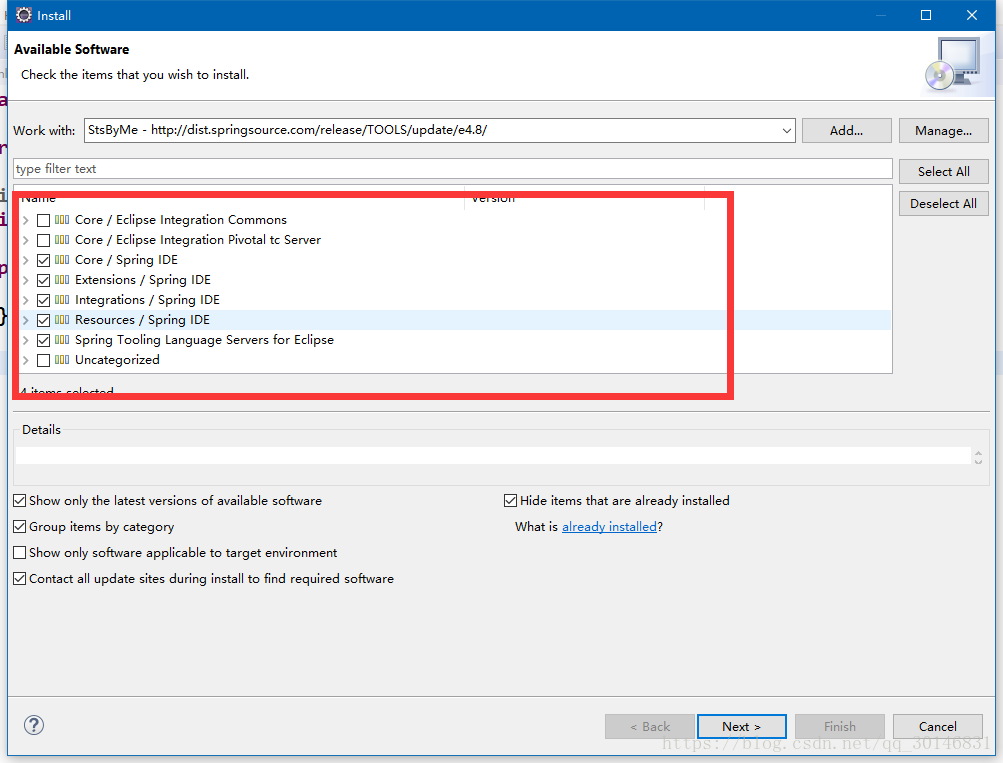Uncheck Group items by category
The image size is (1003, 763).
(x=19, y=526)
